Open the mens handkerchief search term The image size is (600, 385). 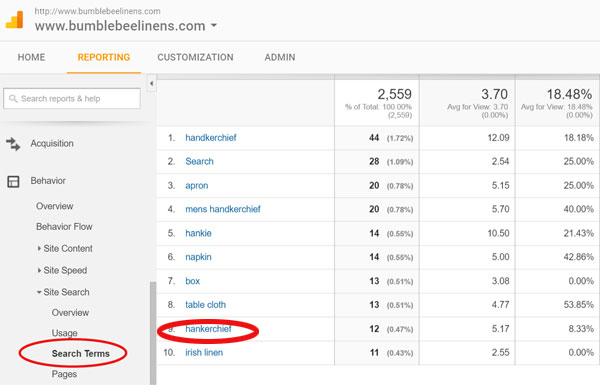(223, 209)
